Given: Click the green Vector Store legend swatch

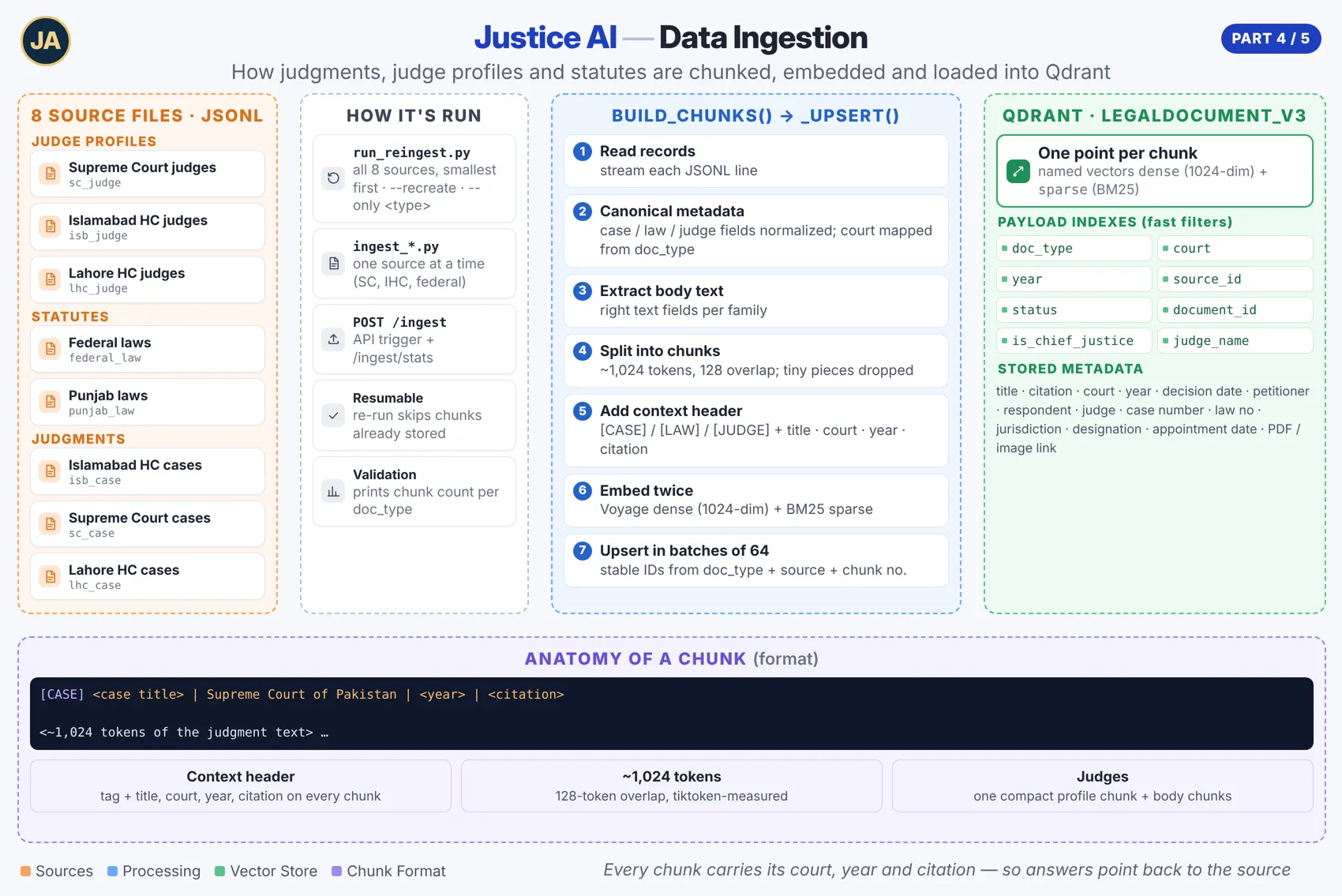Looking at the screenshot, I should tap(220, 872).
